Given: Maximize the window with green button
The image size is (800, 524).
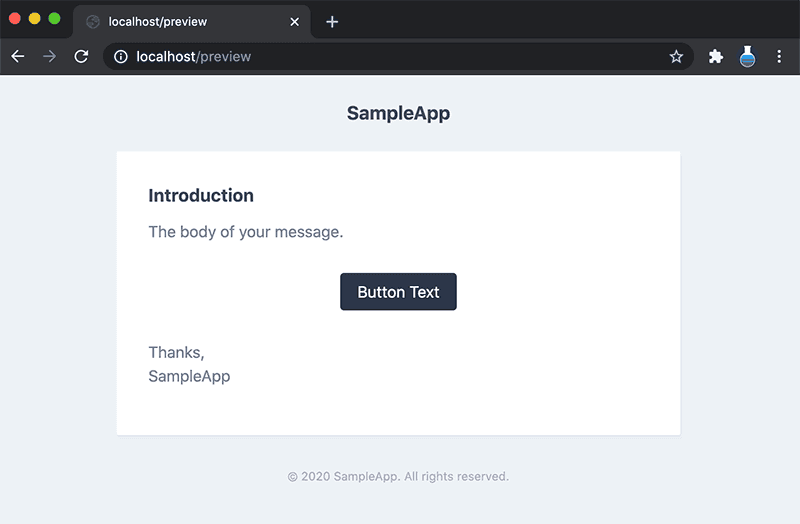Looking at the screenshot, I should (x=54, y=19).
